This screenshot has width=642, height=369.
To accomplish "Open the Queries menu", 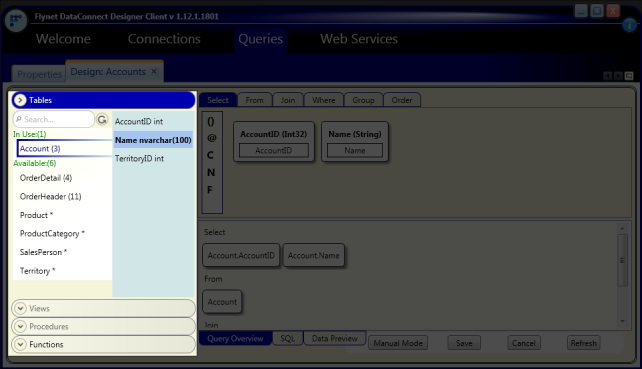I will click(x=260, y=39).
